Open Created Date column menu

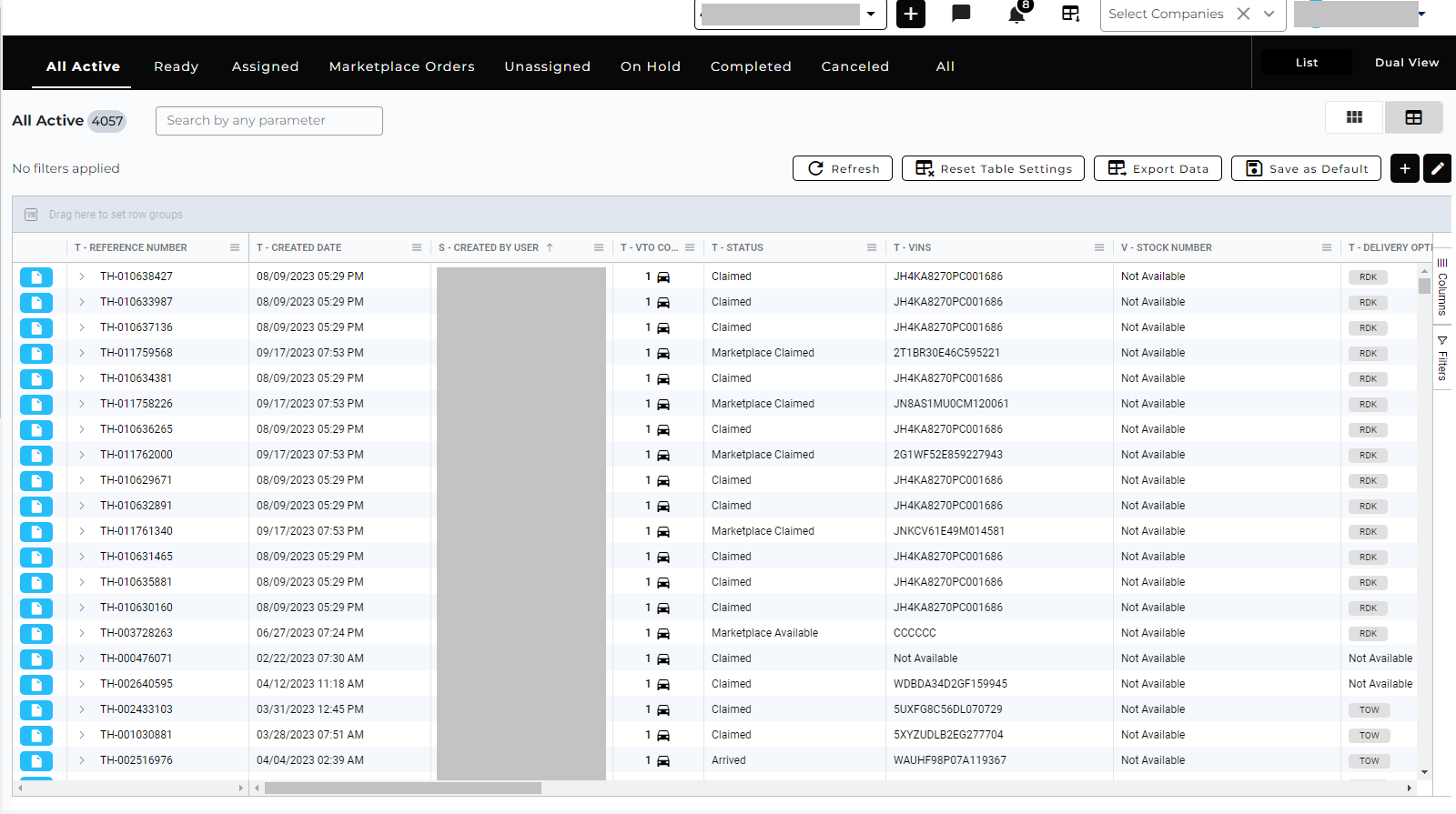pyautogui.click(x=417, y=247)
